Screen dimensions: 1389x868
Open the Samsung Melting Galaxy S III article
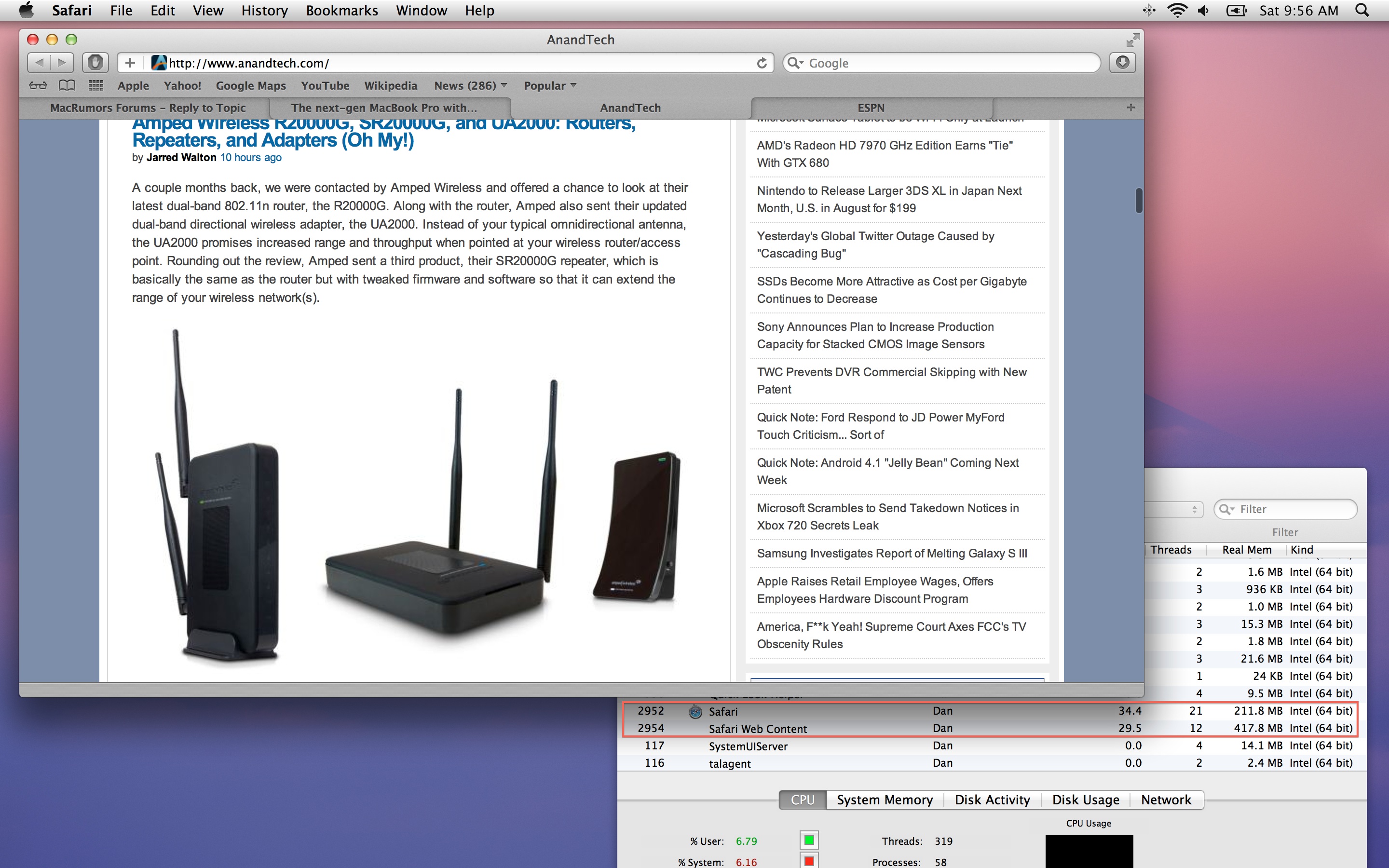coord(892,554)
